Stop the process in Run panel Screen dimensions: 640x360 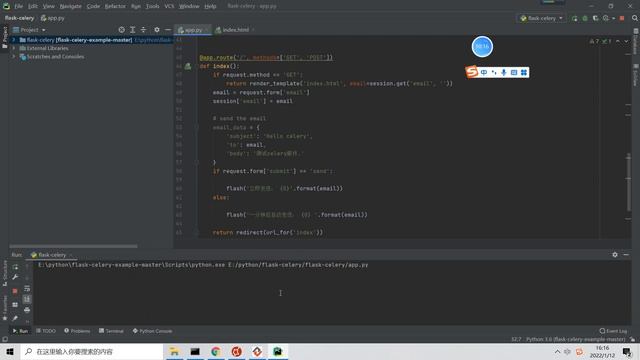(x=15, y=291)
